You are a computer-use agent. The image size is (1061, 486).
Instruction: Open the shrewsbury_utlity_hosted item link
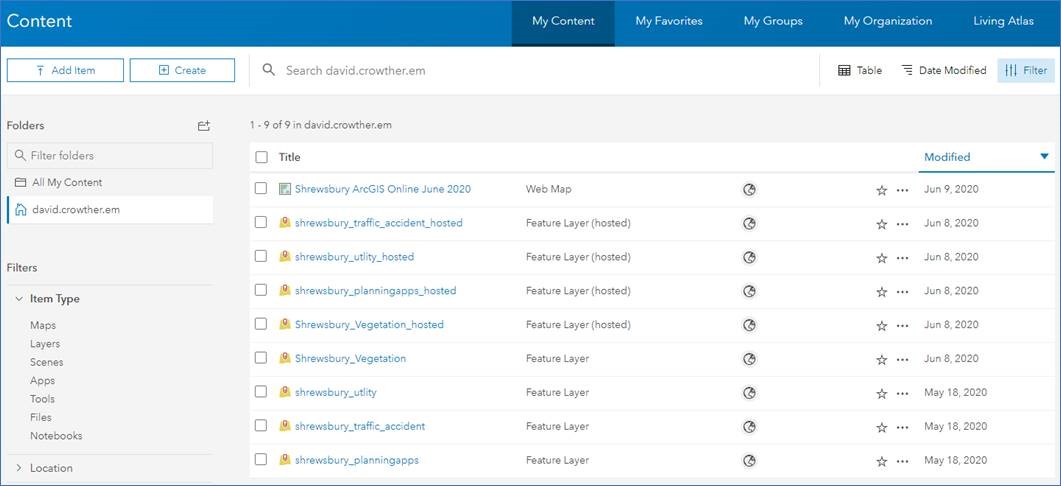pyautogui.click(x=354, y=257)
